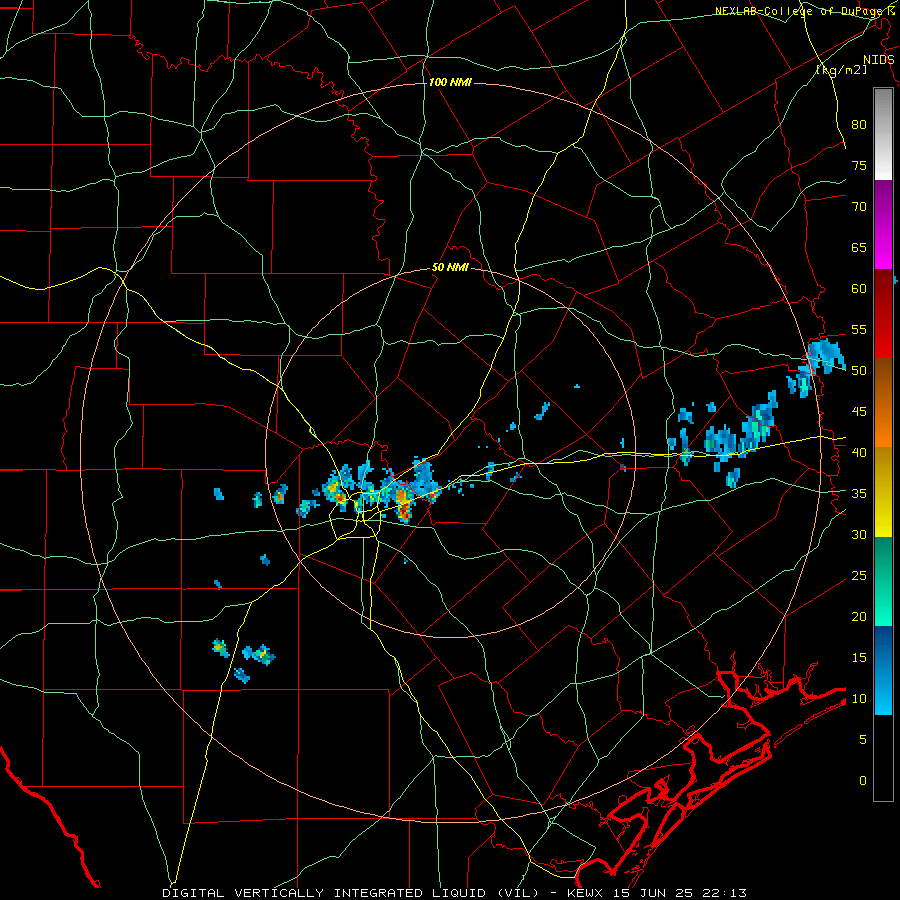This screenshot has width=900, height=900.
Task: Click the "100 NMI" range ring label
Action: point(450,83)
